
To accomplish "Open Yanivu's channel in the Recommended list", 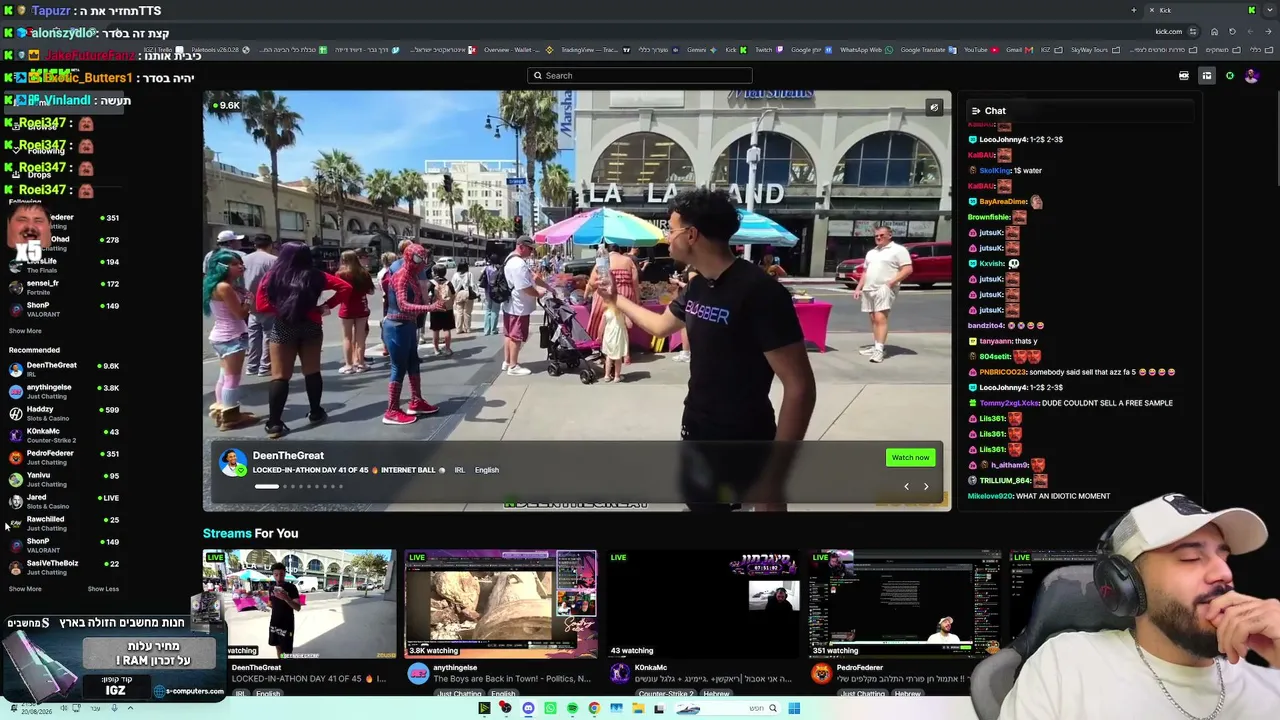I will pyautogui.click(x=63, y=480).
